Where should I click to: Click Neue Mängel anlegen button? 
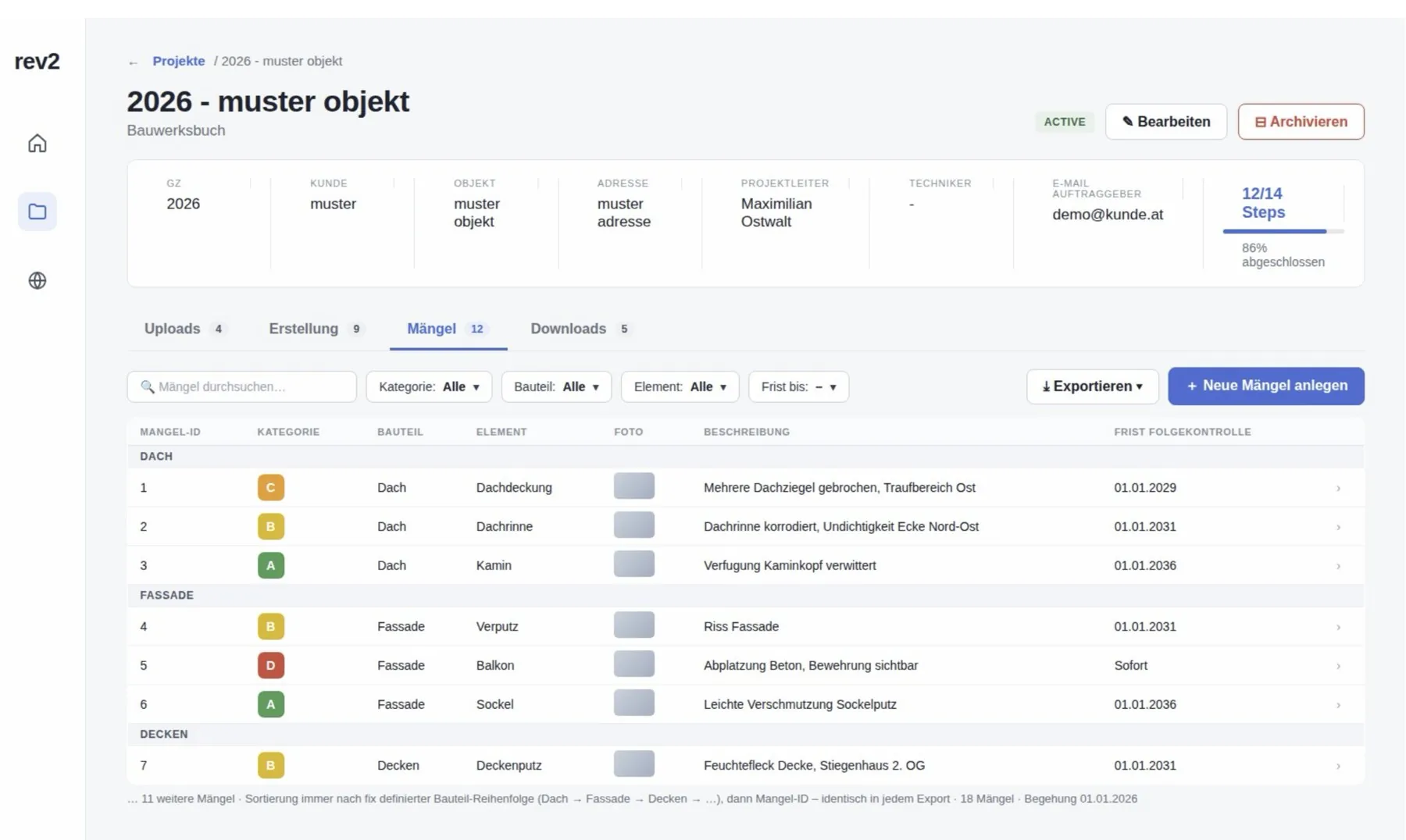pos(1265,386)
